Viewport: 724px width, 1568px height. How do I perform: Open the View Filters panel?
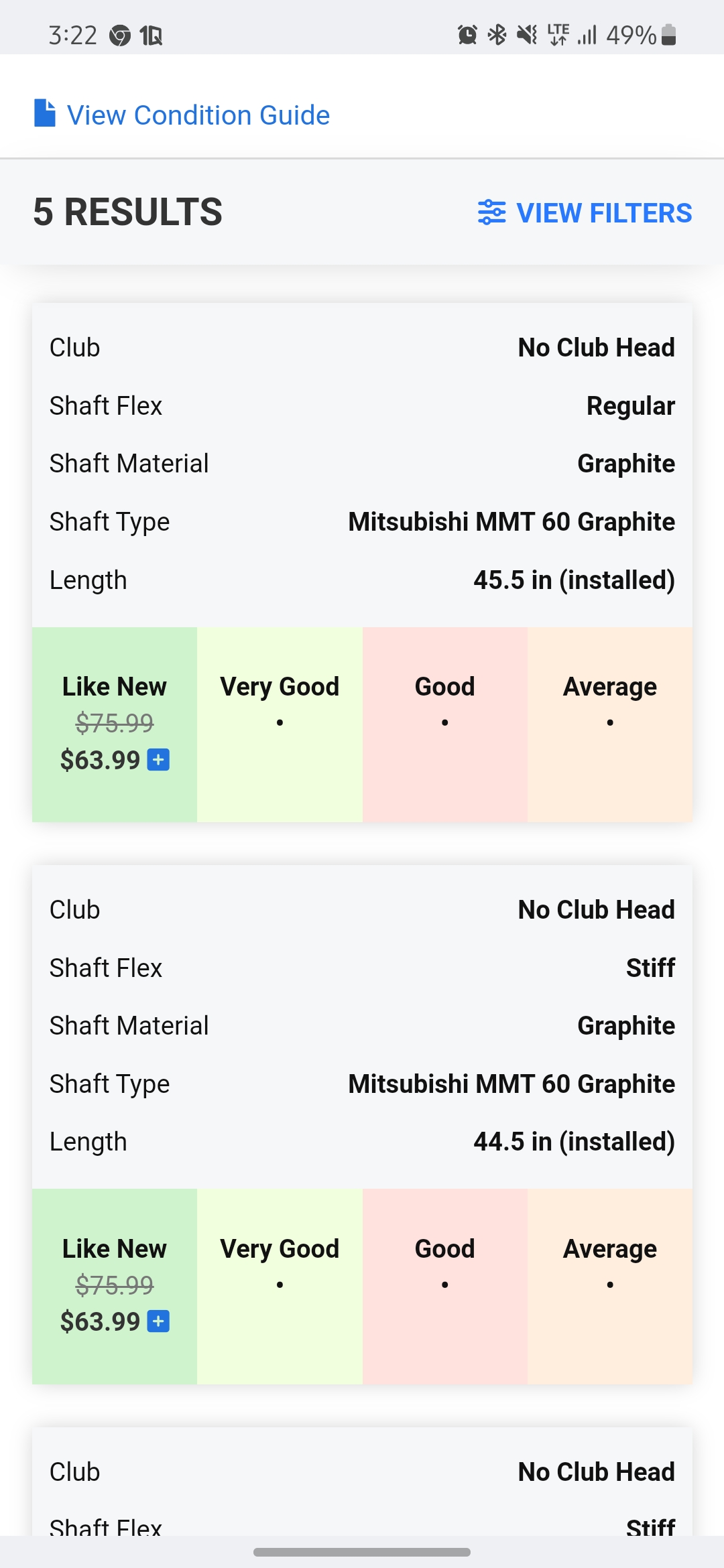(x=603, y=213)
